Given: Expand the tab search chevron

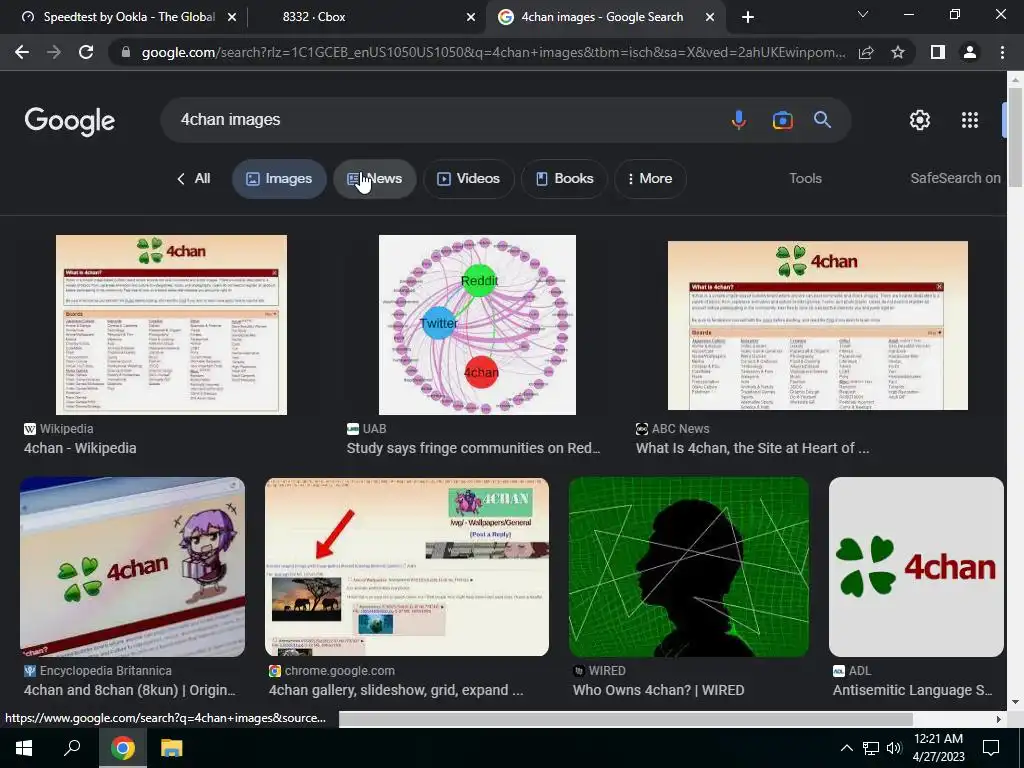Looking at the screenshot, I should pyautogui.click(x=863, y=14).
